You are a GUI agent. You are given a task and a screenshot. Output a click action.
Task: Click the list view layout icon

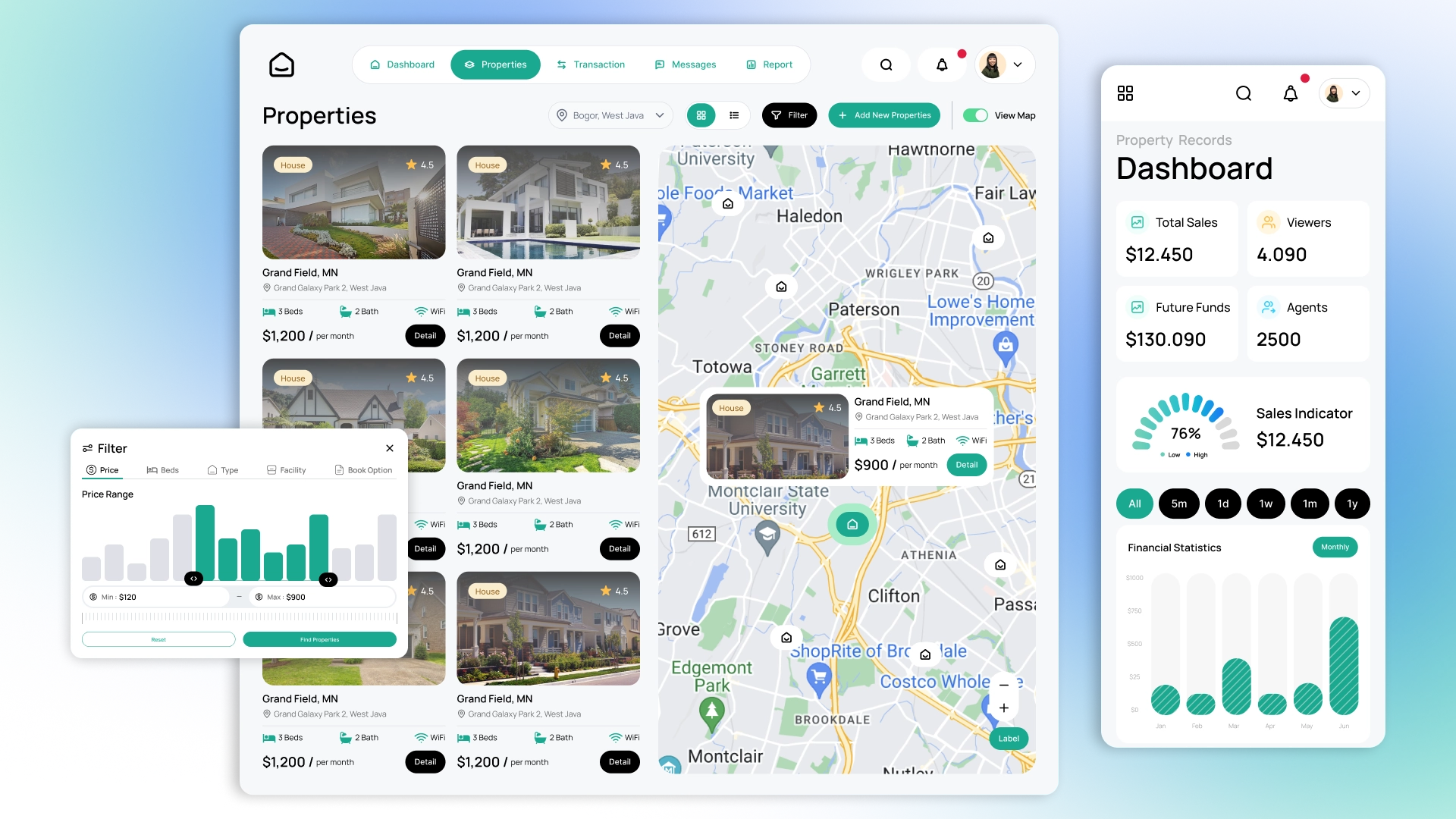tap(734, 115)
